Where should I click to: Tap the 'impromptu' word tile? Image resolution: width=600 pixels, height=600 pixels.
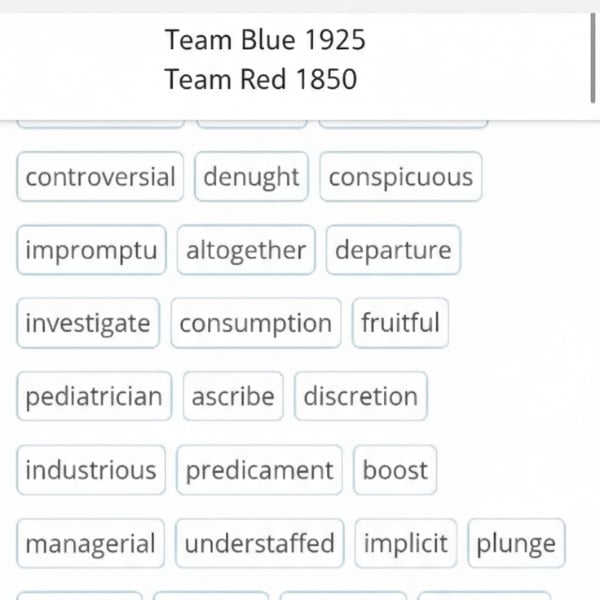91,250
